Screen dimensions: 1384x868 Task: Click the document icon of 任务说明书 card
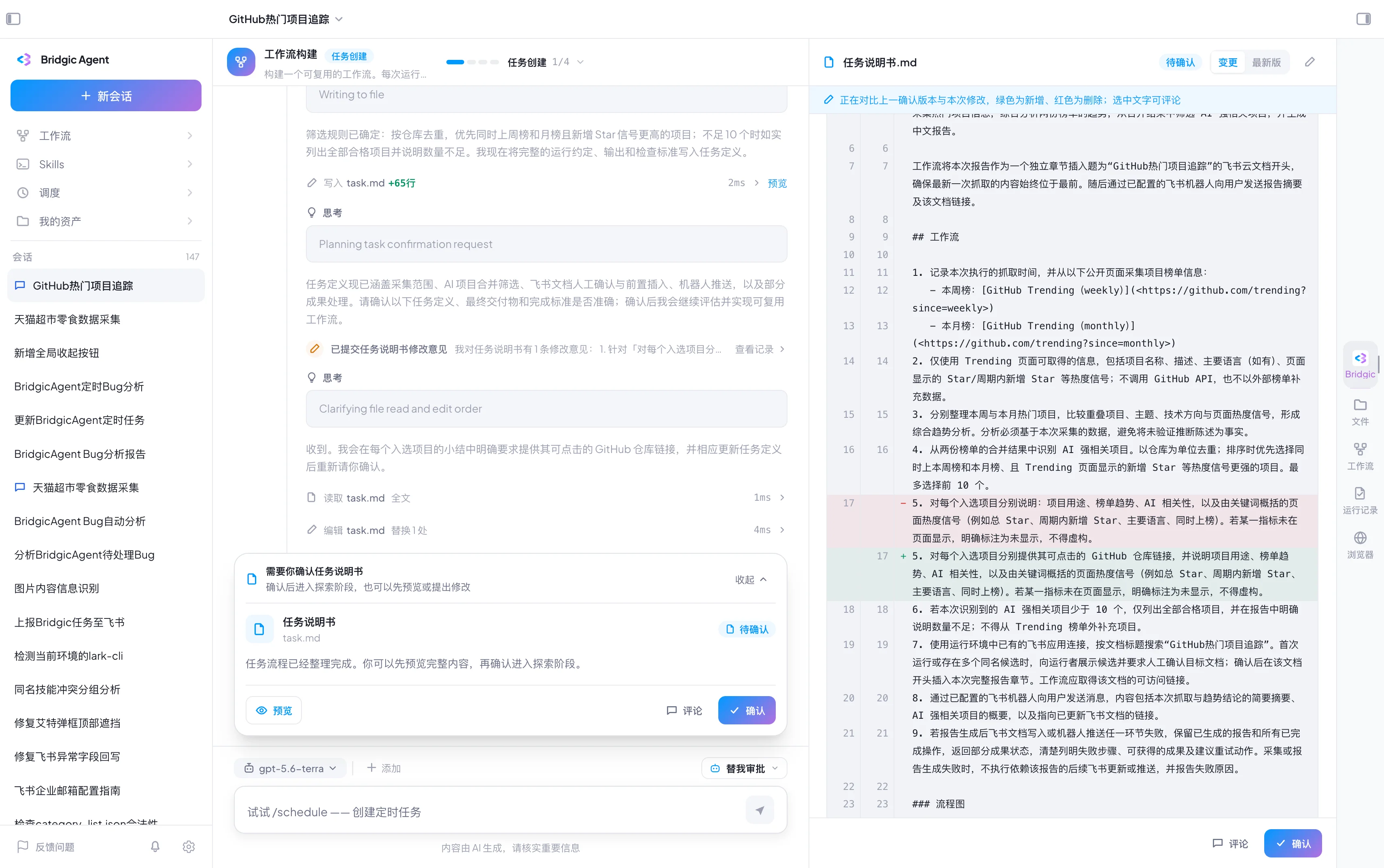pos(259,629)
